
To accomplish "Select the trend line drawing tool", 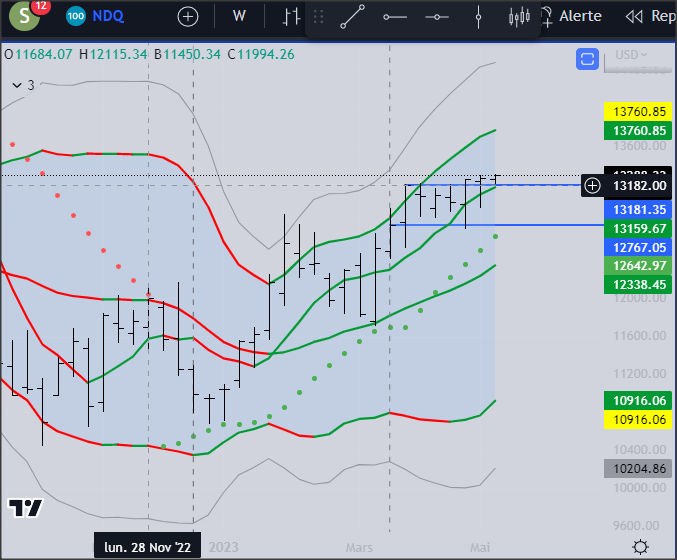I will click(352, 17).
